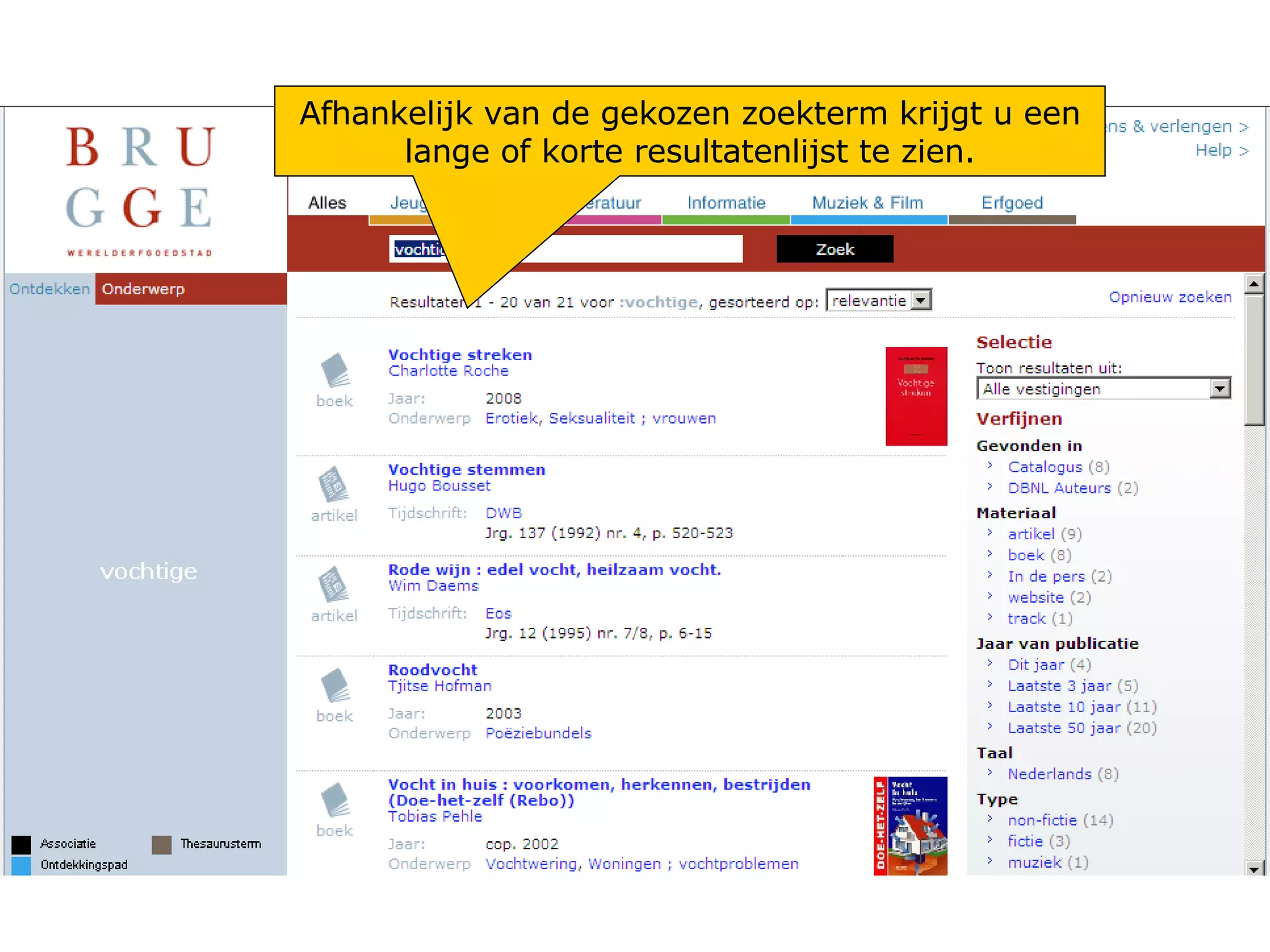Image resolution: width=1270 pixels, height=952 pixels.
Task: Filter by fictie (3)
Action: 1039,841
